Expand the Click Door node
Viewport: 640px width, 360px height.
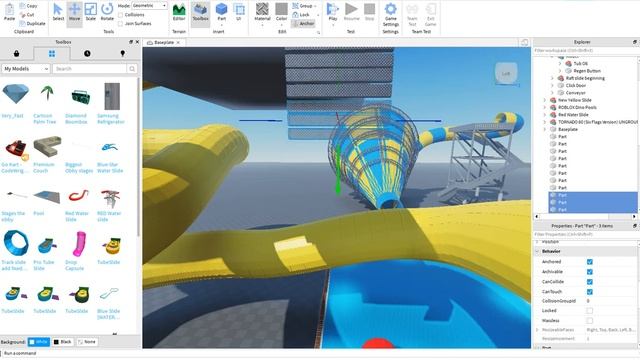(x=552, y=85)
